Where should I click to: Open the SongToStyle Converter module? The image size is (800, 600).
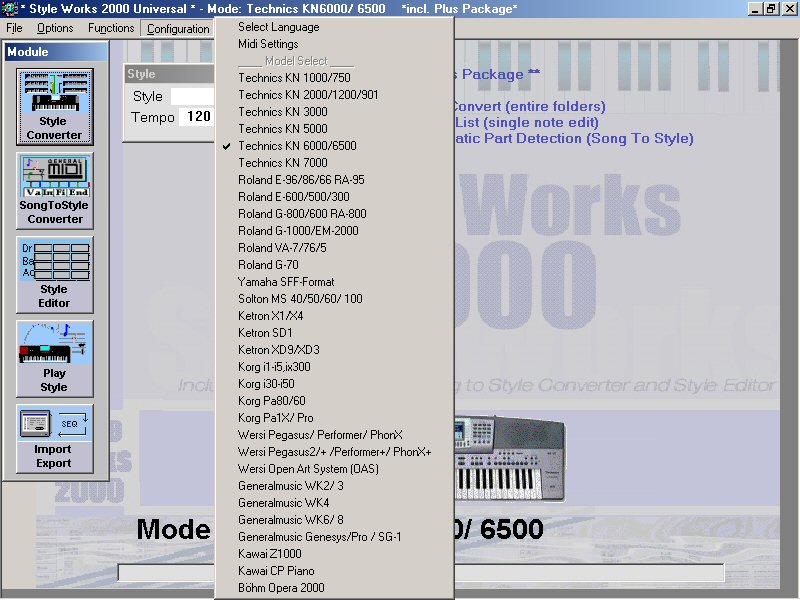[55, 191]
